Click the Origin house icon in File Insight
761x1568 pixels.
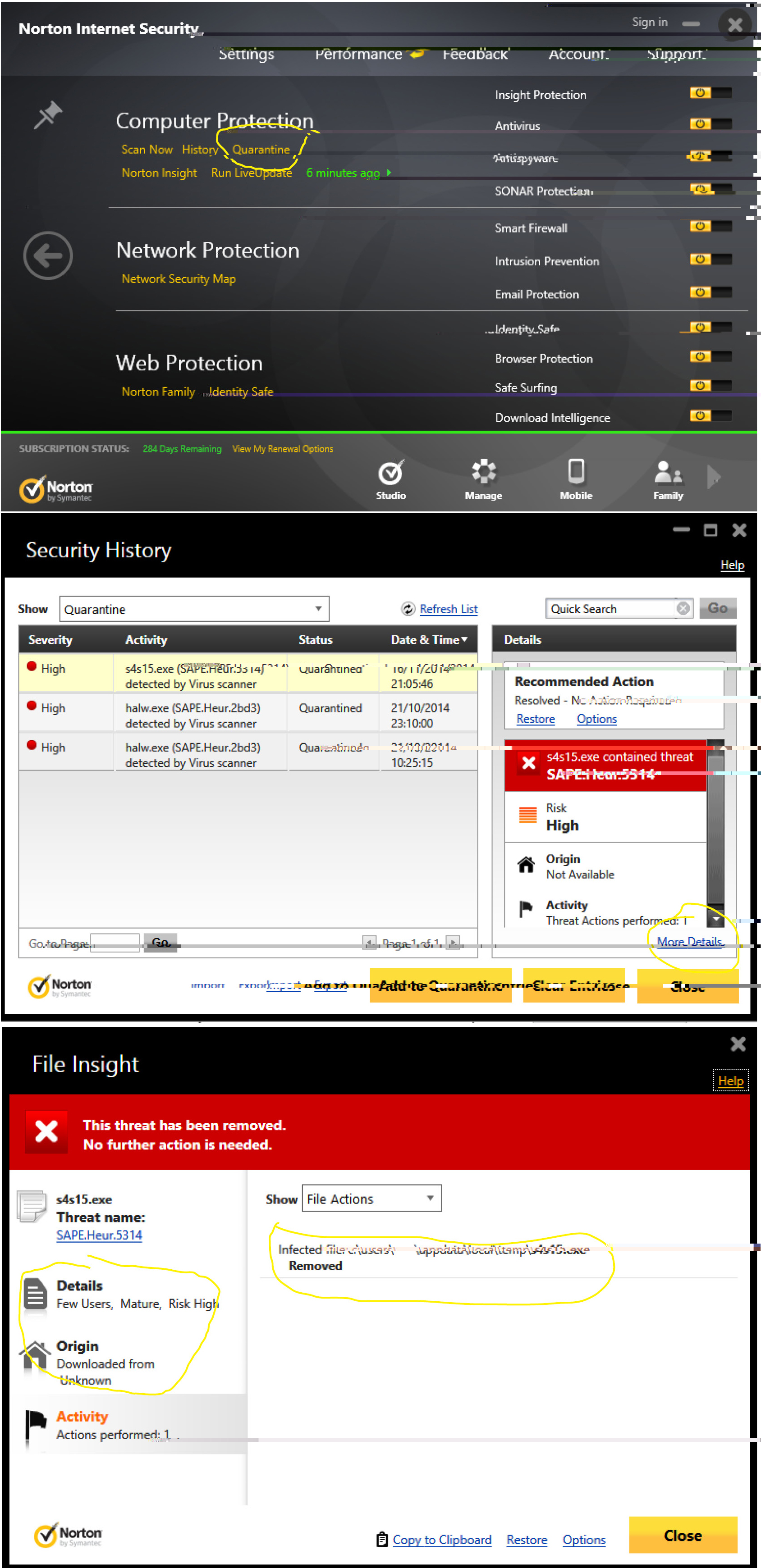35,1356
